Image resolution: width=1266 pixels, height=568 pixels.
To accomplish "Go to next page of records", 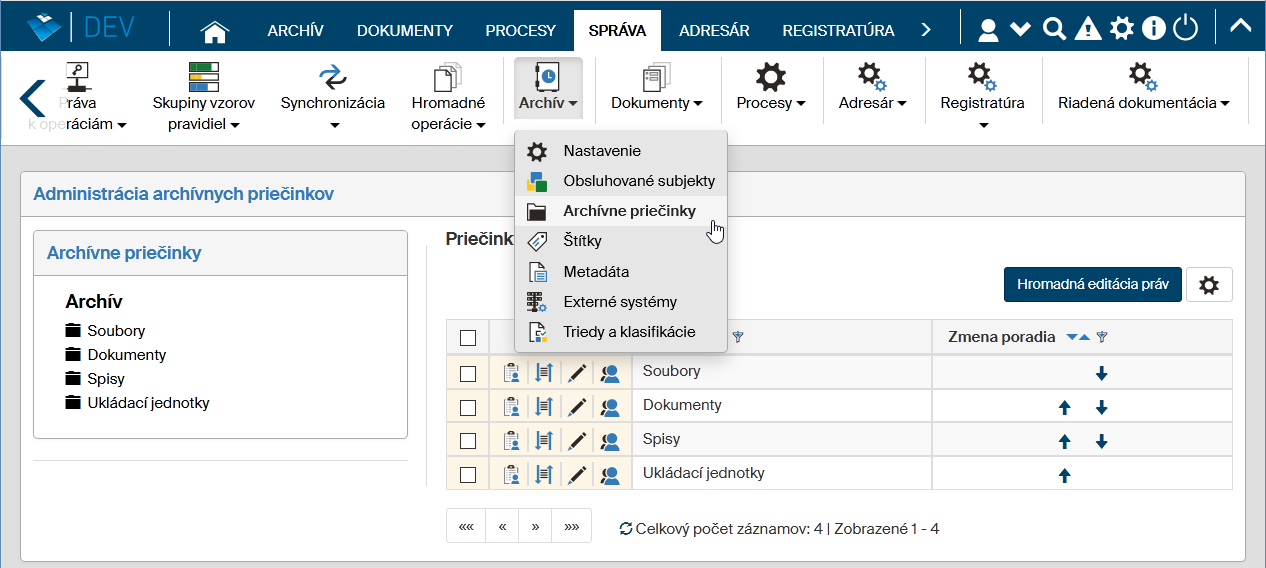I will tap(536, 526).
